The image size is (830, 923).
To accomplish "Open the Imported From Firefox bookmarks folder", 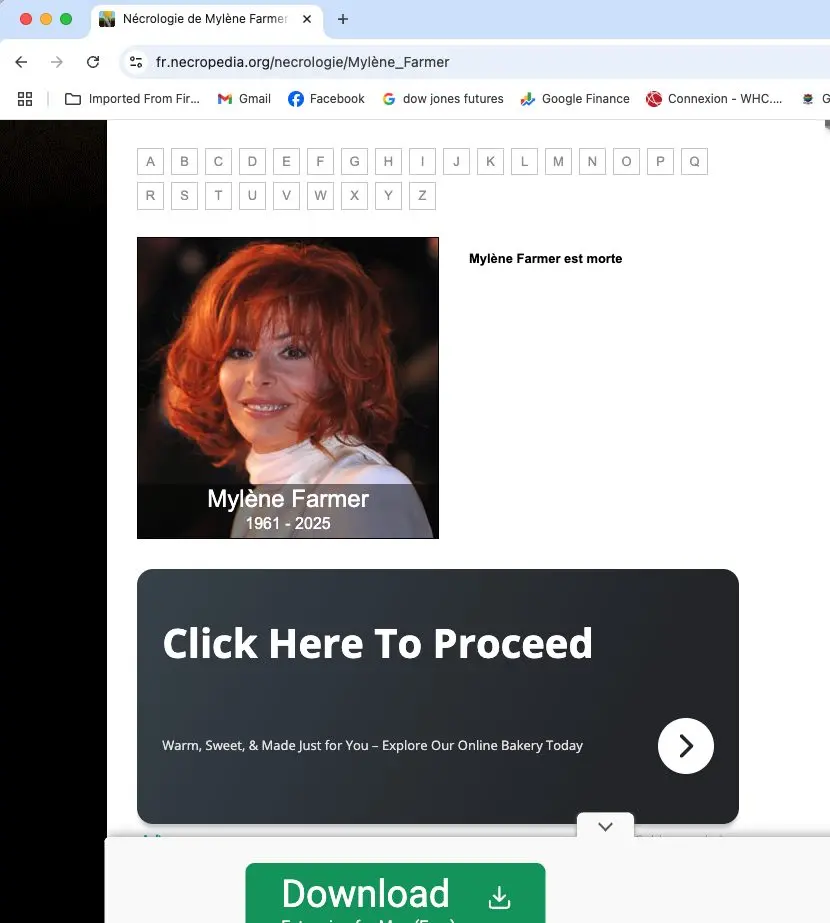I will [x=132, y=99].
